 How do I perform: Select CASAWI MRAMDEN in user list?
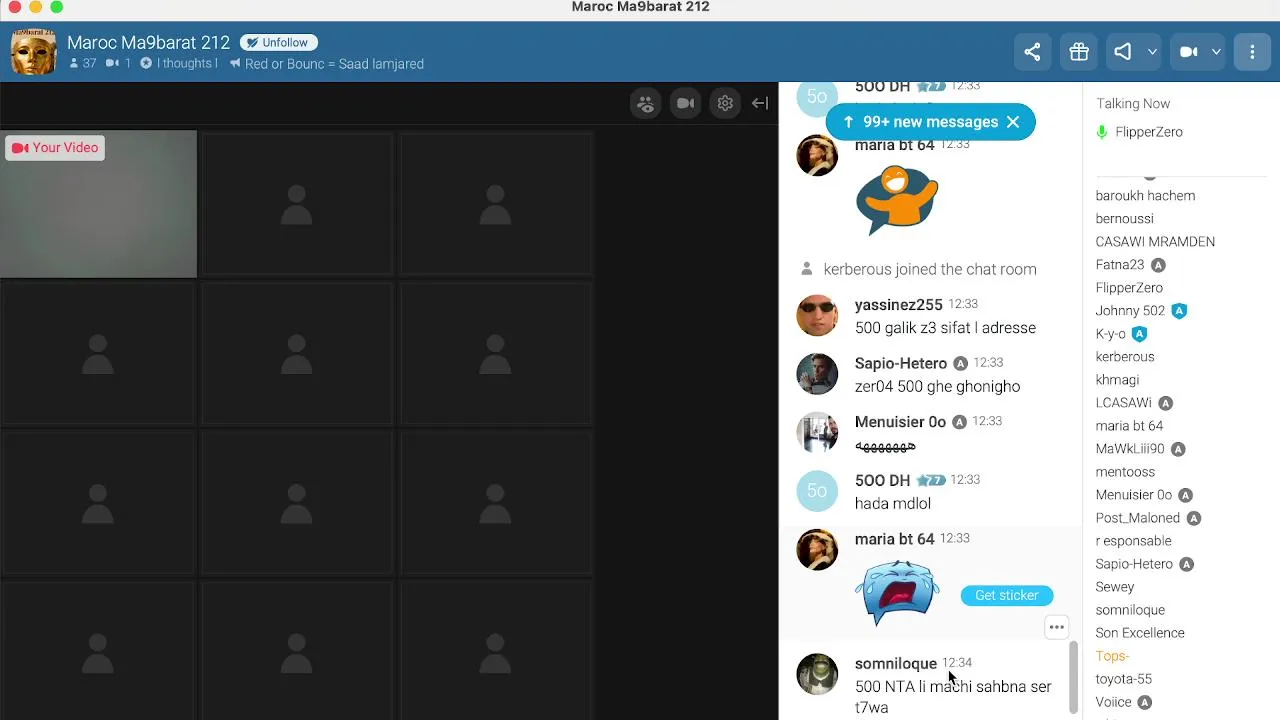tap(1155, 242)
